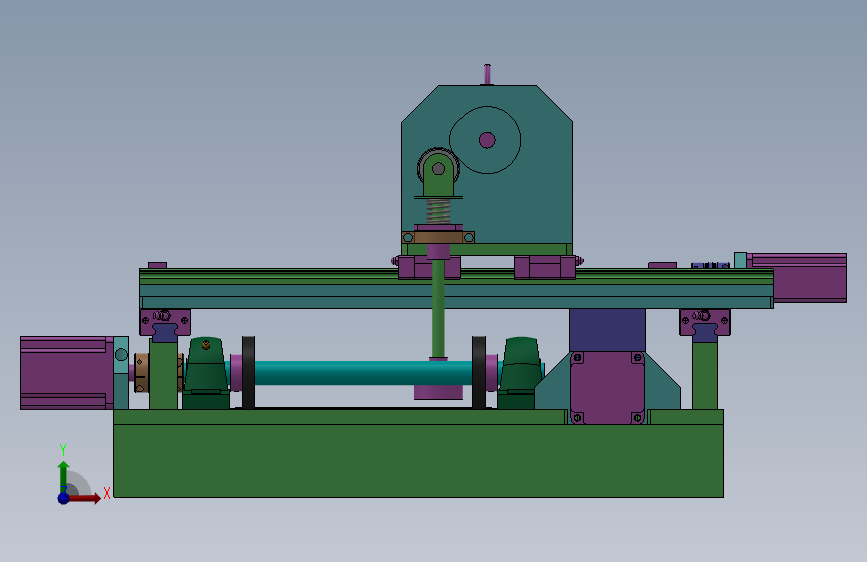
Task: Select the right green support column
Action: coord(705,376)
